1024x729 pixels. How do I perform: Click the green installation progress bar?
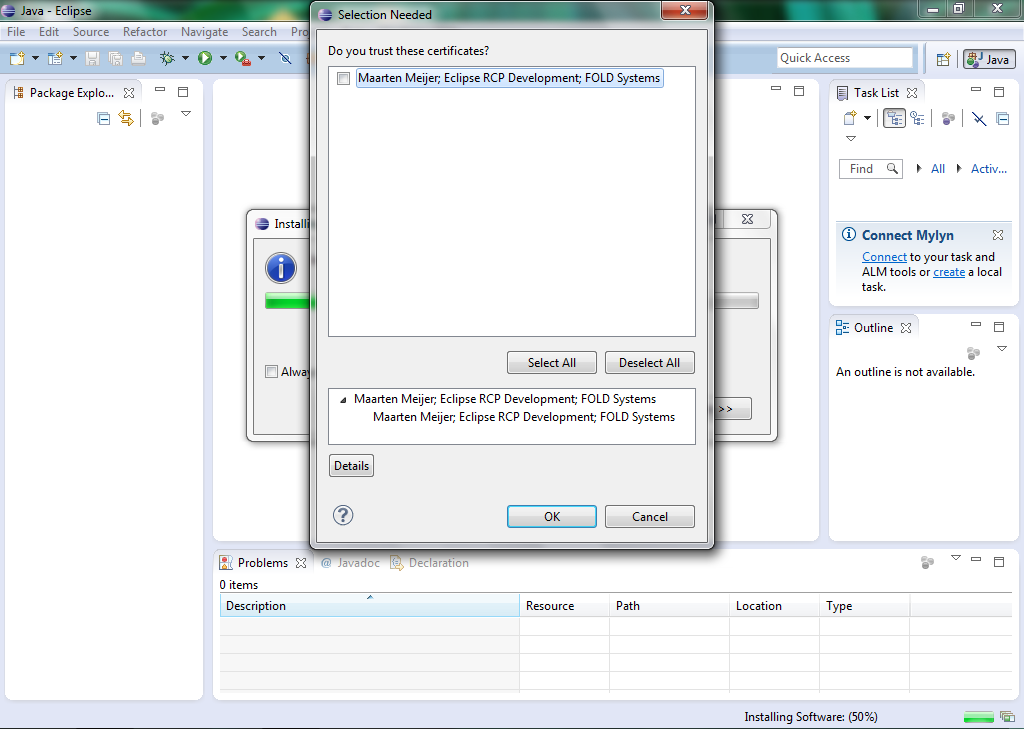click(290, 301)
